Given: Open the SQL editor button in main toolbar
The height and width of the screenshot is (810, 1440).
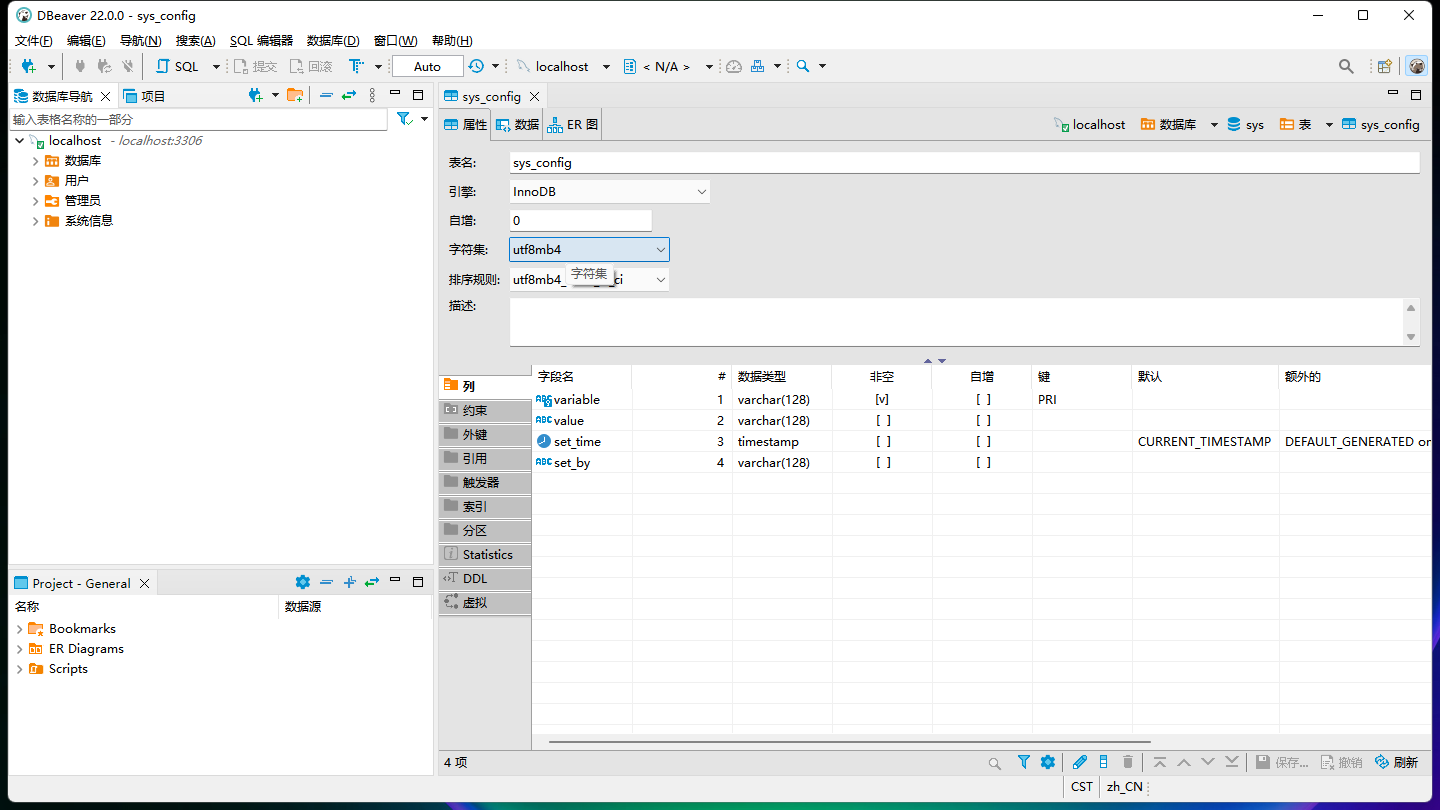Looking at the screenshot, I should [177, 66].
